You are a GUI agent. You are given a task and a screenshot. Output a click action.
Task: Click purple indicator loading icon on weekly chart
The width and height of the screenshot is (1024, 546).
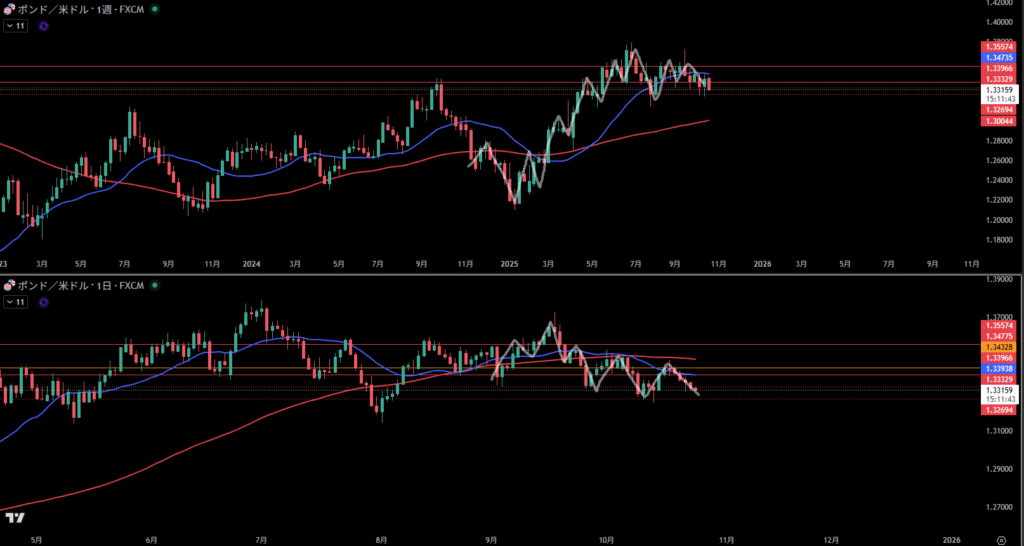point(43,26)
